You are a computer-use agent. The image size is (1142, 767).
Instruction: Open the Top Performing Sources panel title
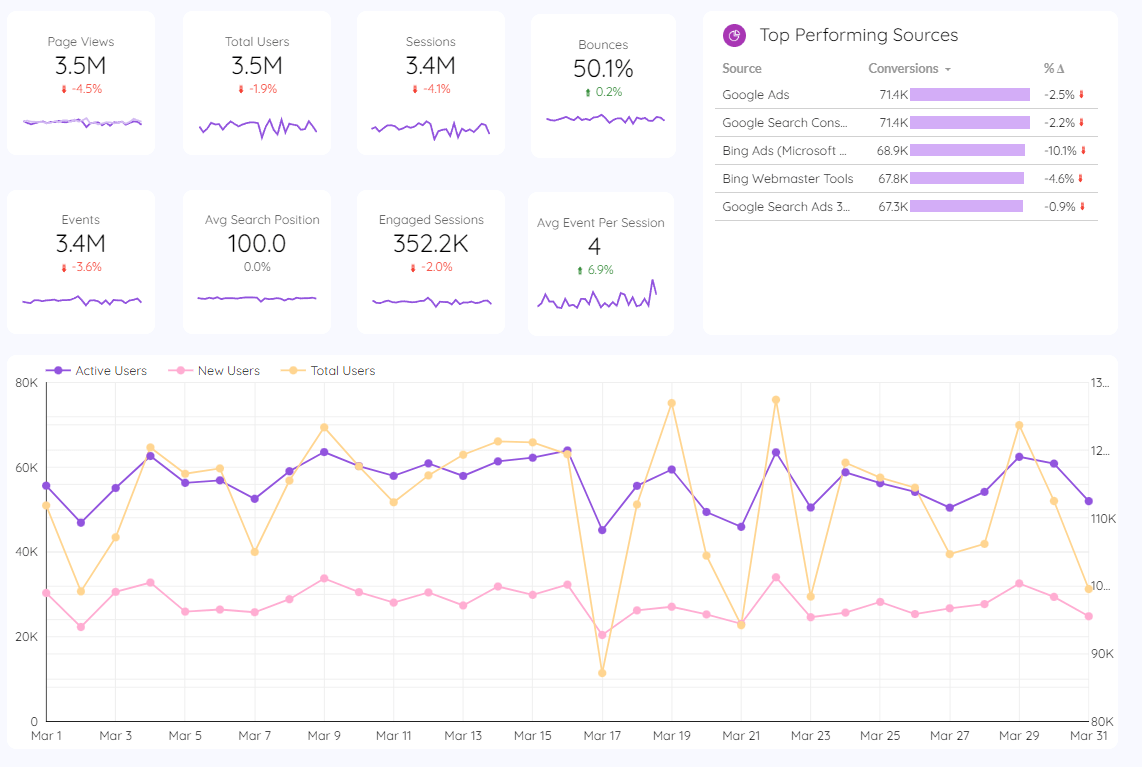coord(860,35)
